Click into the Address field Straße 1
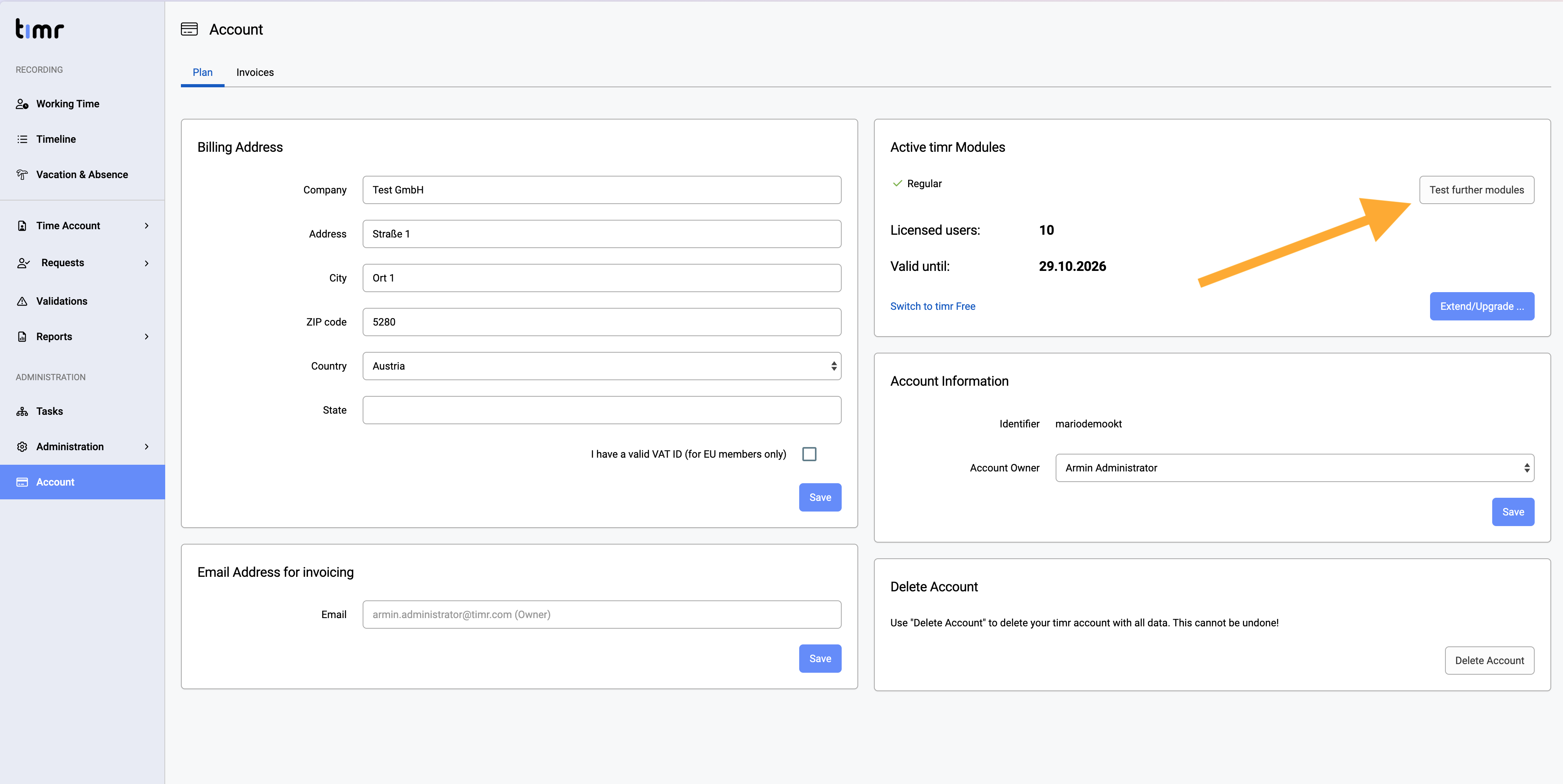 (x=602, y=234)
